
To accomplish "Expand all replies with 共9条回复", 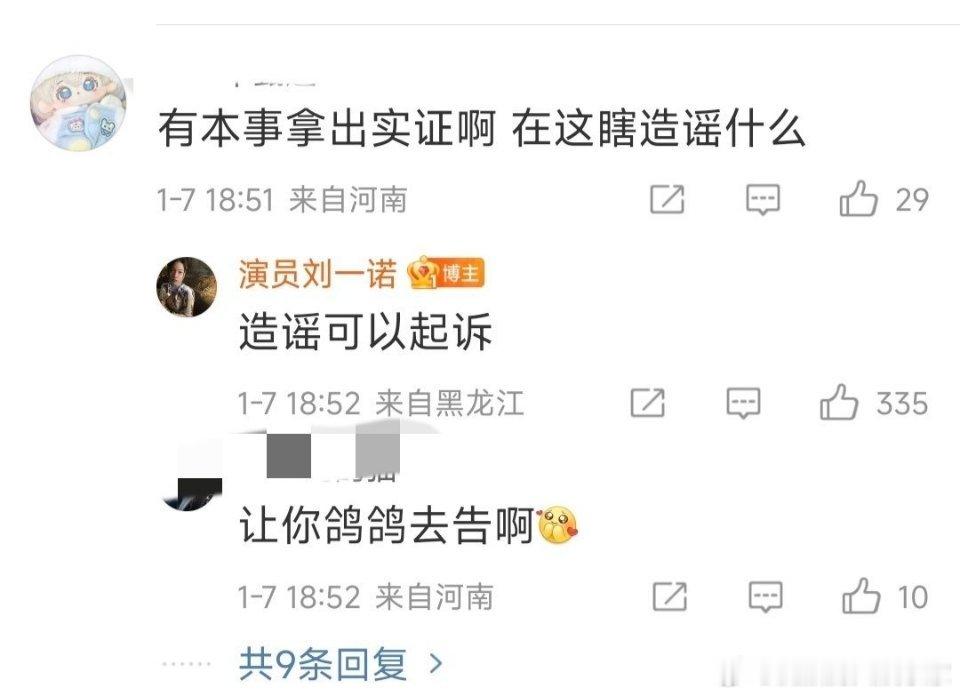I will click(x=323, y=664).
